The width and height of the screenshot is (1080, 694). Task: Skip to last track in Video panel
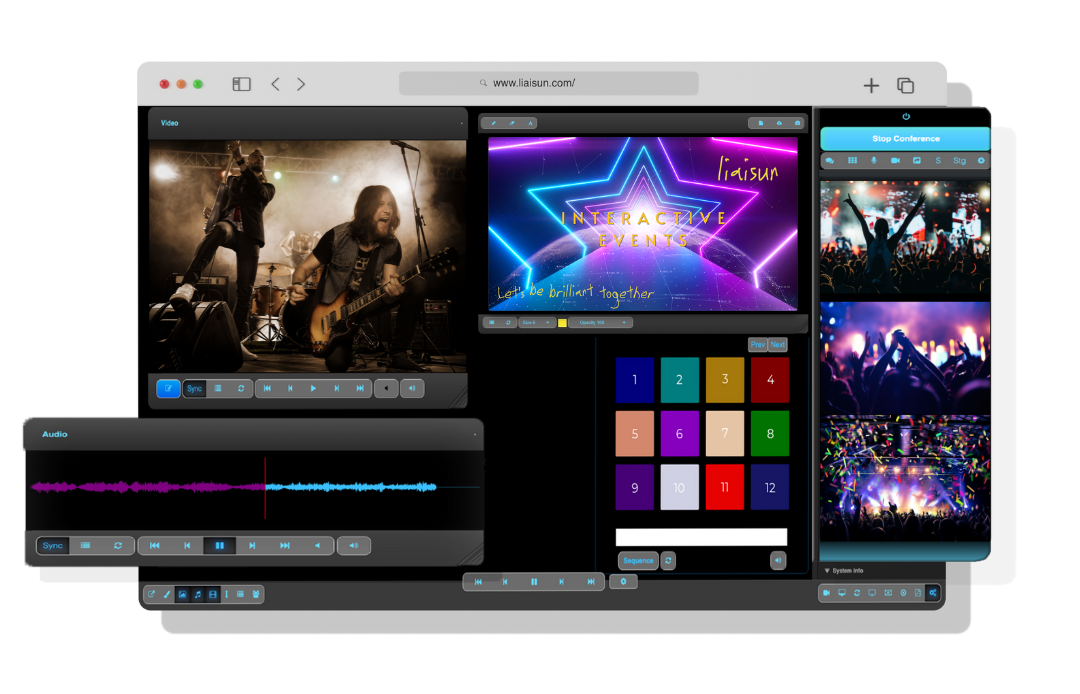click(x=360, y=388)
